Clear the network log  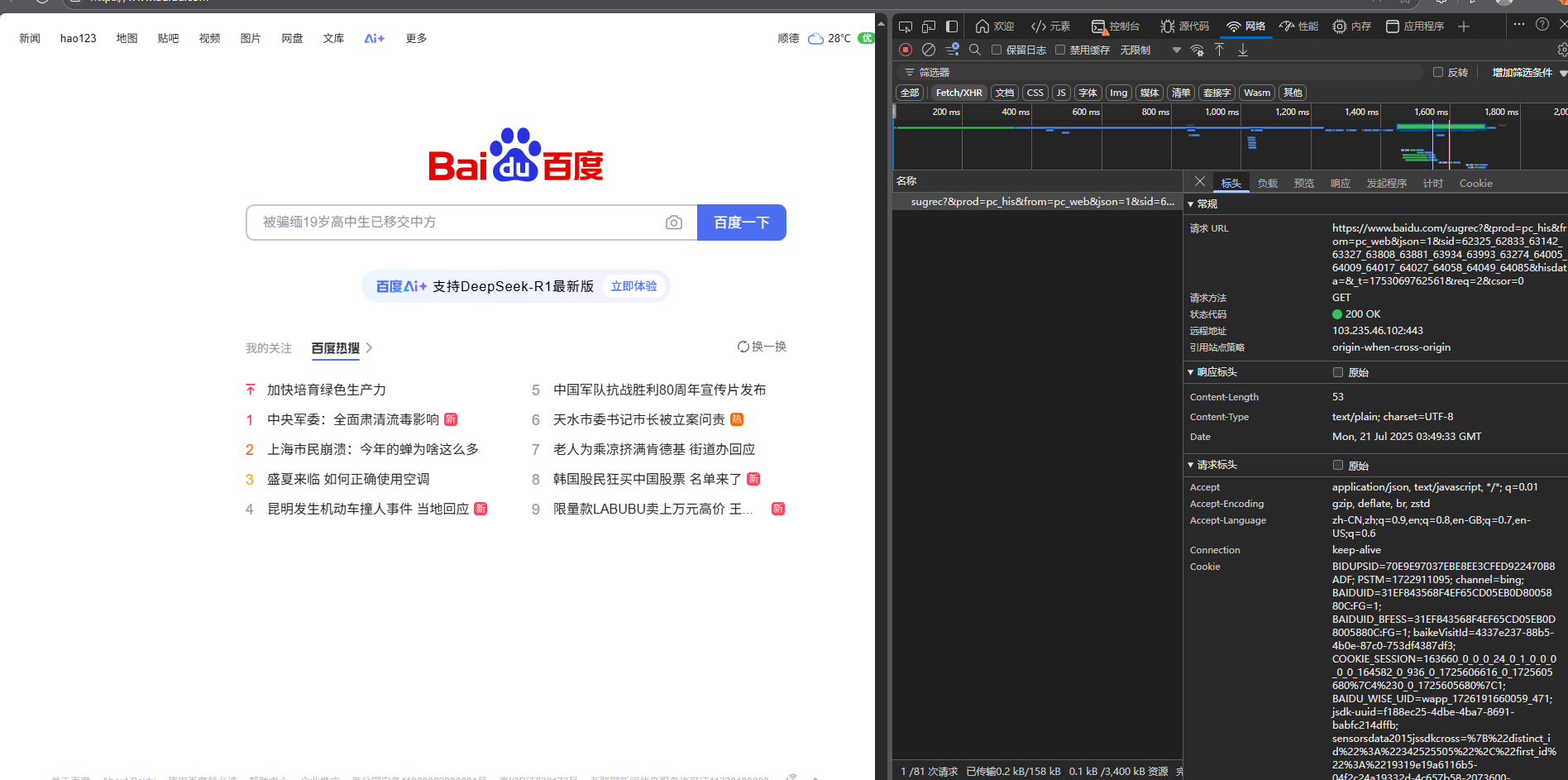(x=929, y=50)
